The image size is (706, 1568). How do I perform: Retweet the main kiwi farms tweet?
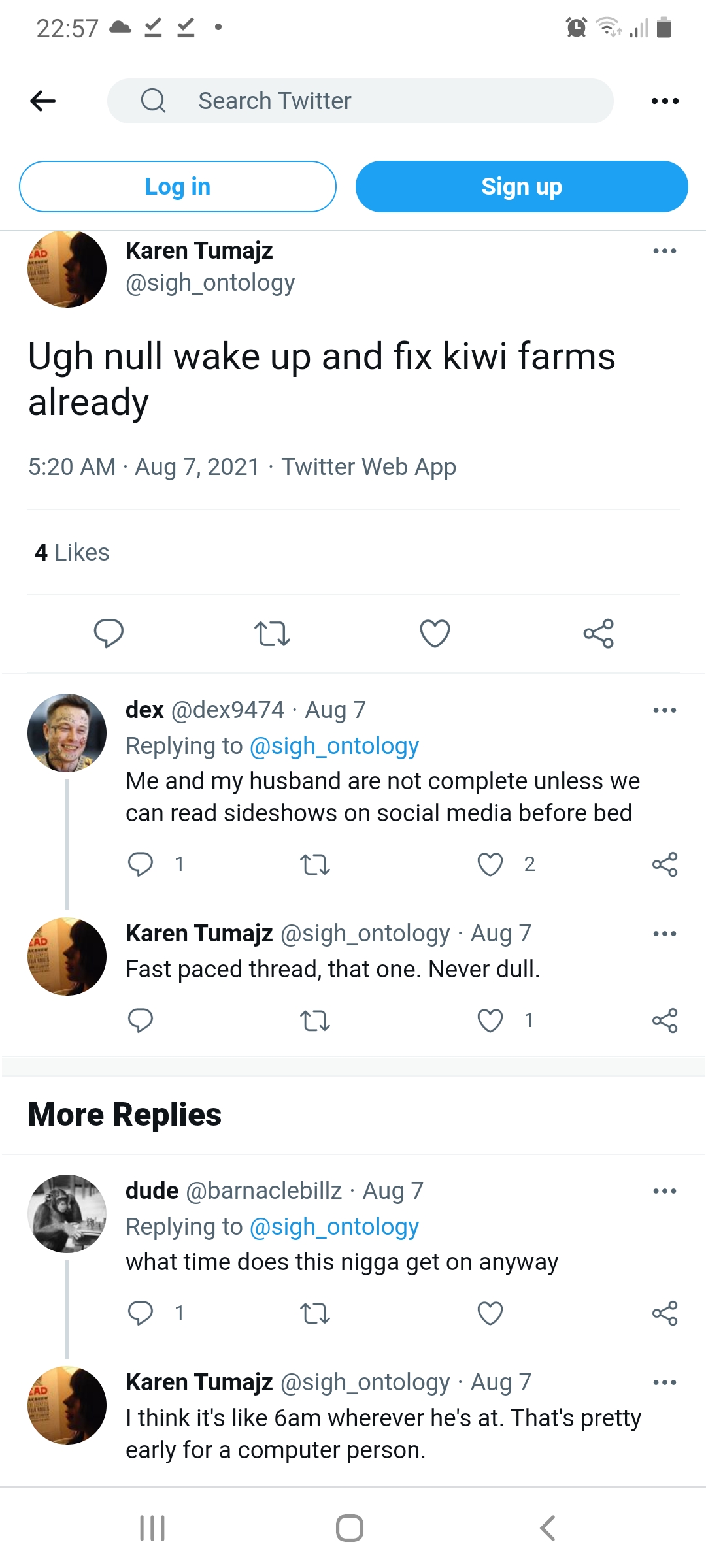coord(272,633)
